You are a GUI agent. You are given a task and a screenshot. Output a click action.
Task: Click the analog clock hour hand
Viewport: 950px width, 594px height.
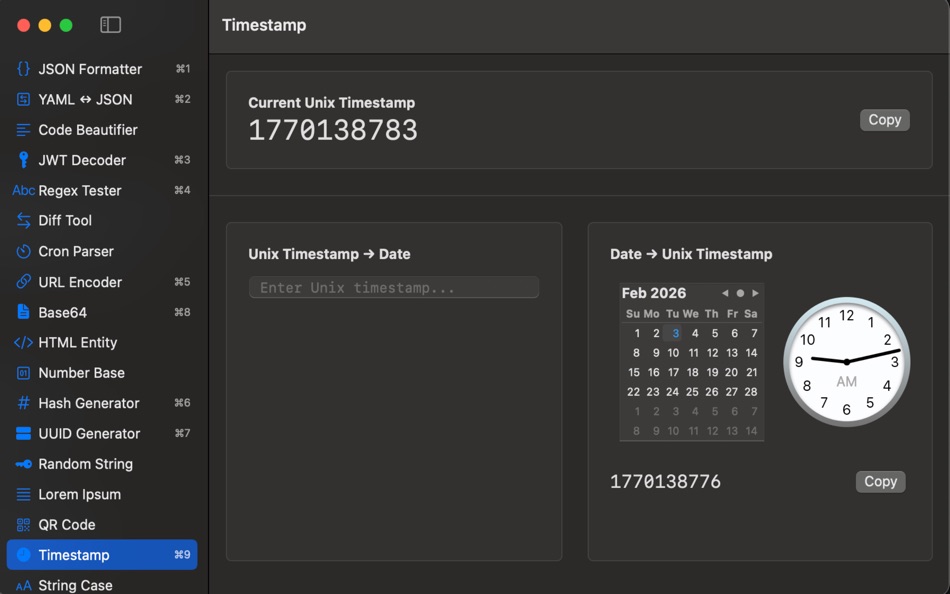point(829,360)
